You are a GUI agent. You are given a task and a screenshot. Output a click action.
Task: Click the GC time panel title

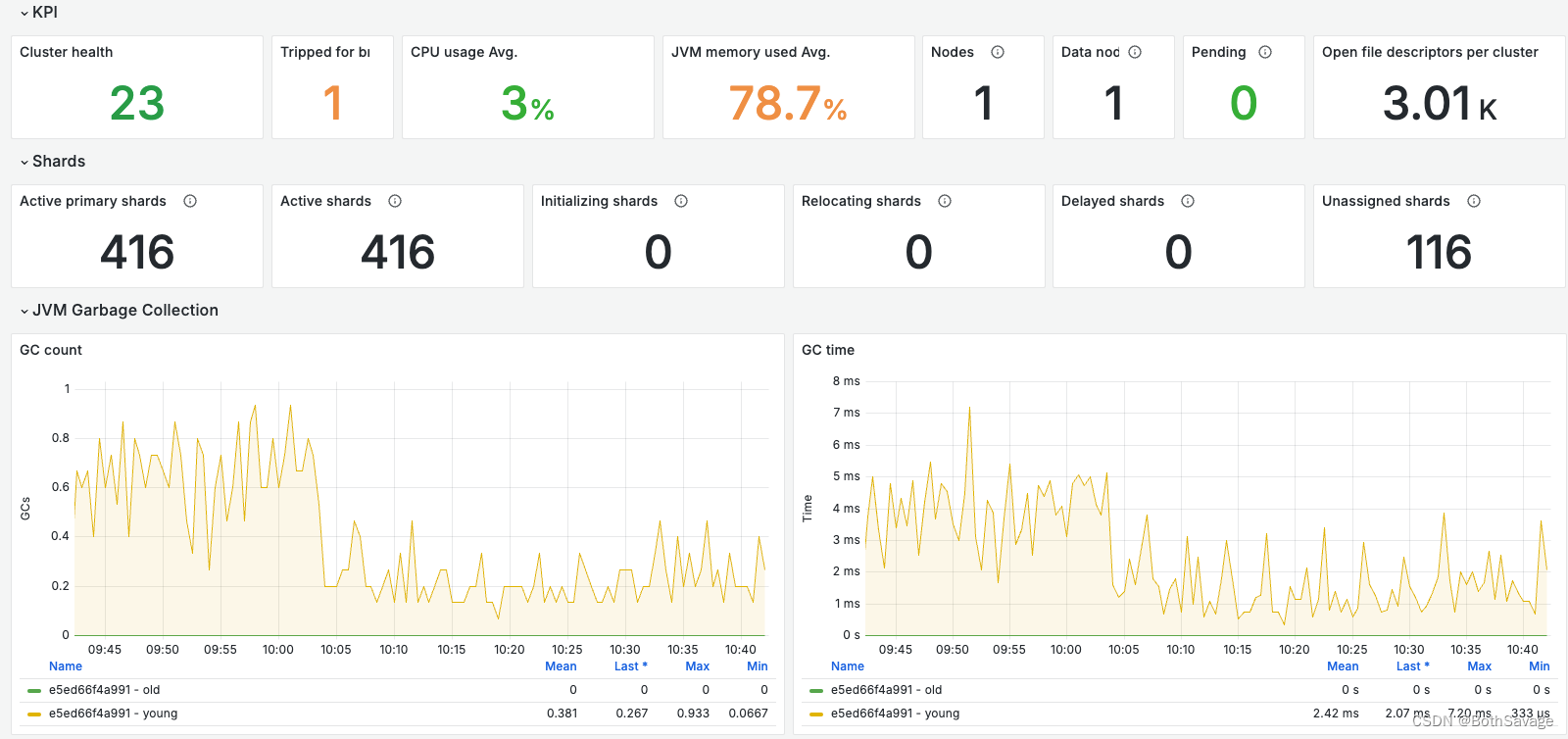point(828,350)
